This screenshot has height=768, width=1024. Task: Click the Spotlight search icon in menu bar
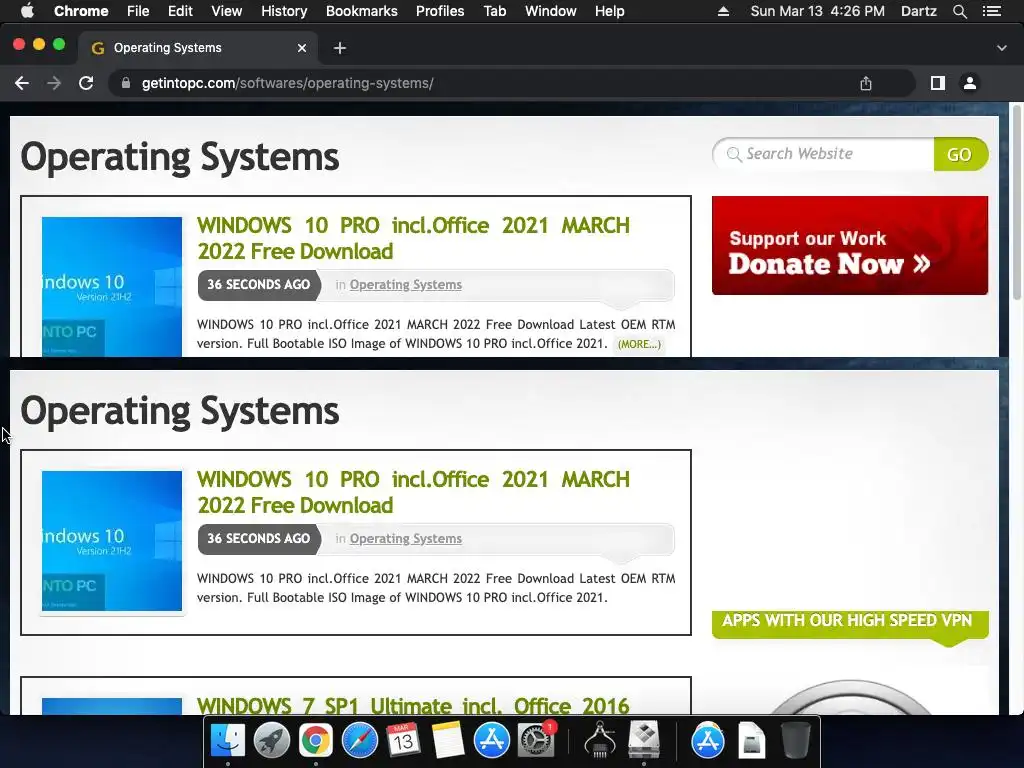pyautogui.click(x=959, y=11)
